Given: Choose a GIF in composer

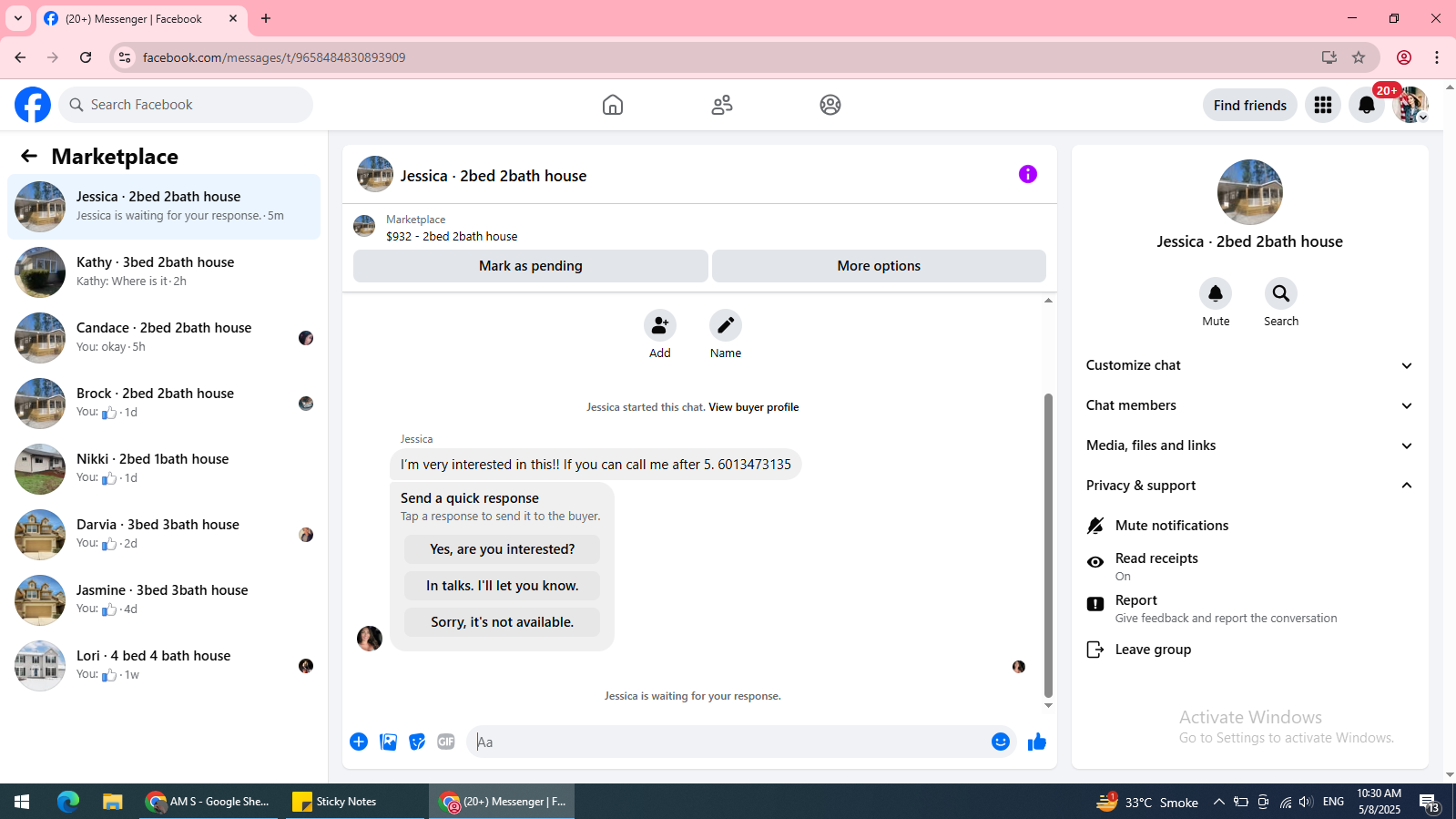Looking at the screenshot, I should click(446, 742).
